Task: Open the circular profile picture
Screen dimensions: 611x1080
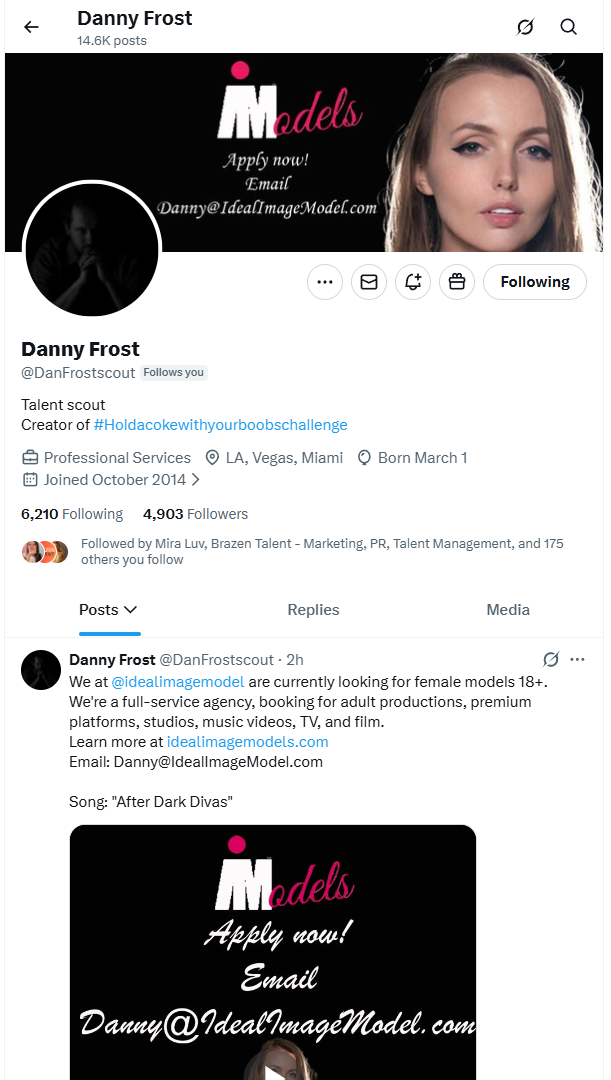Action: tap(91, 249)
